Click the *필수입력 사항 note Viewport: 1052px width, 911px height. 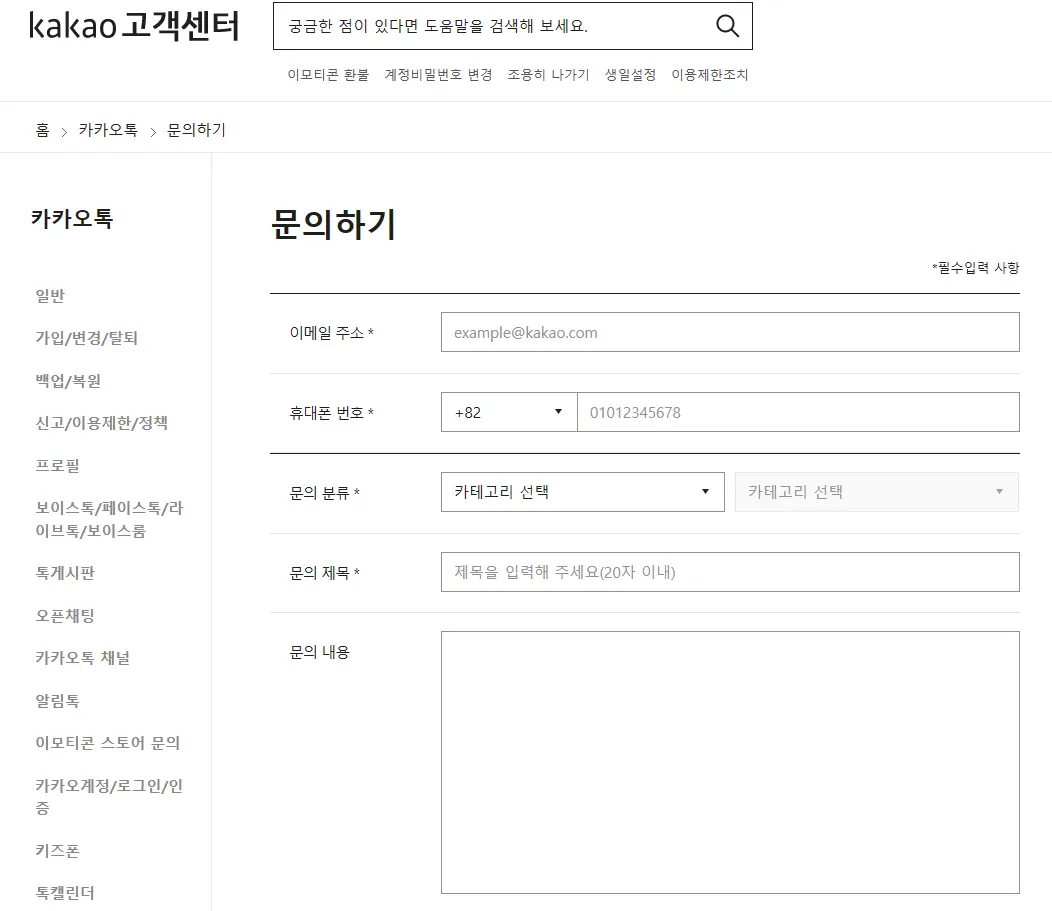click(x=976, y=268)
